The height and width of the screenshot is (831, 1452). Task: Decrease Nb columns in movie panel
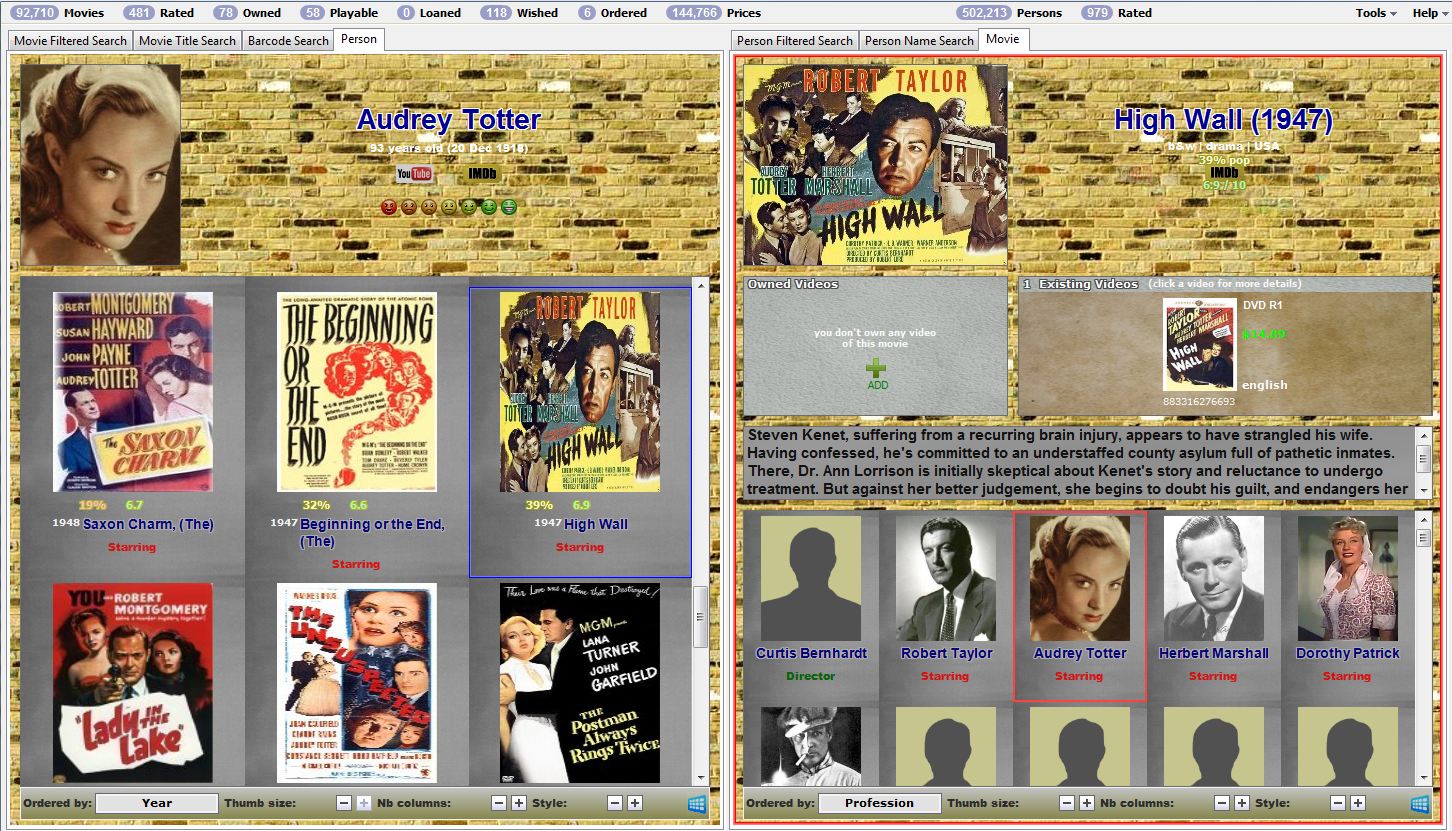[x=1222, y=803]
